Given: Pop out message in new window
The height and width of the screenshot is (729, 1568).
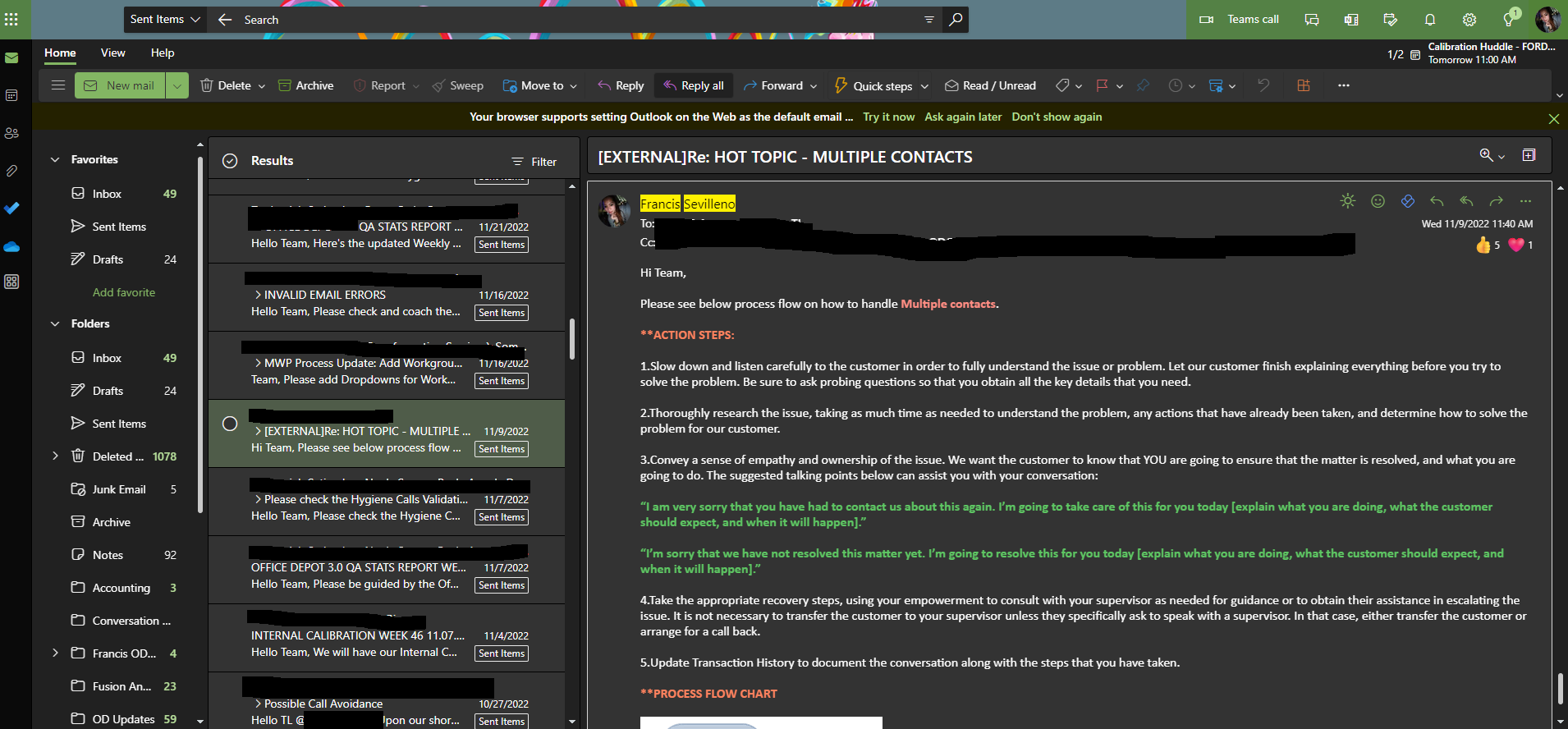Looking at the screenshot, I should tap(1529, 155).
